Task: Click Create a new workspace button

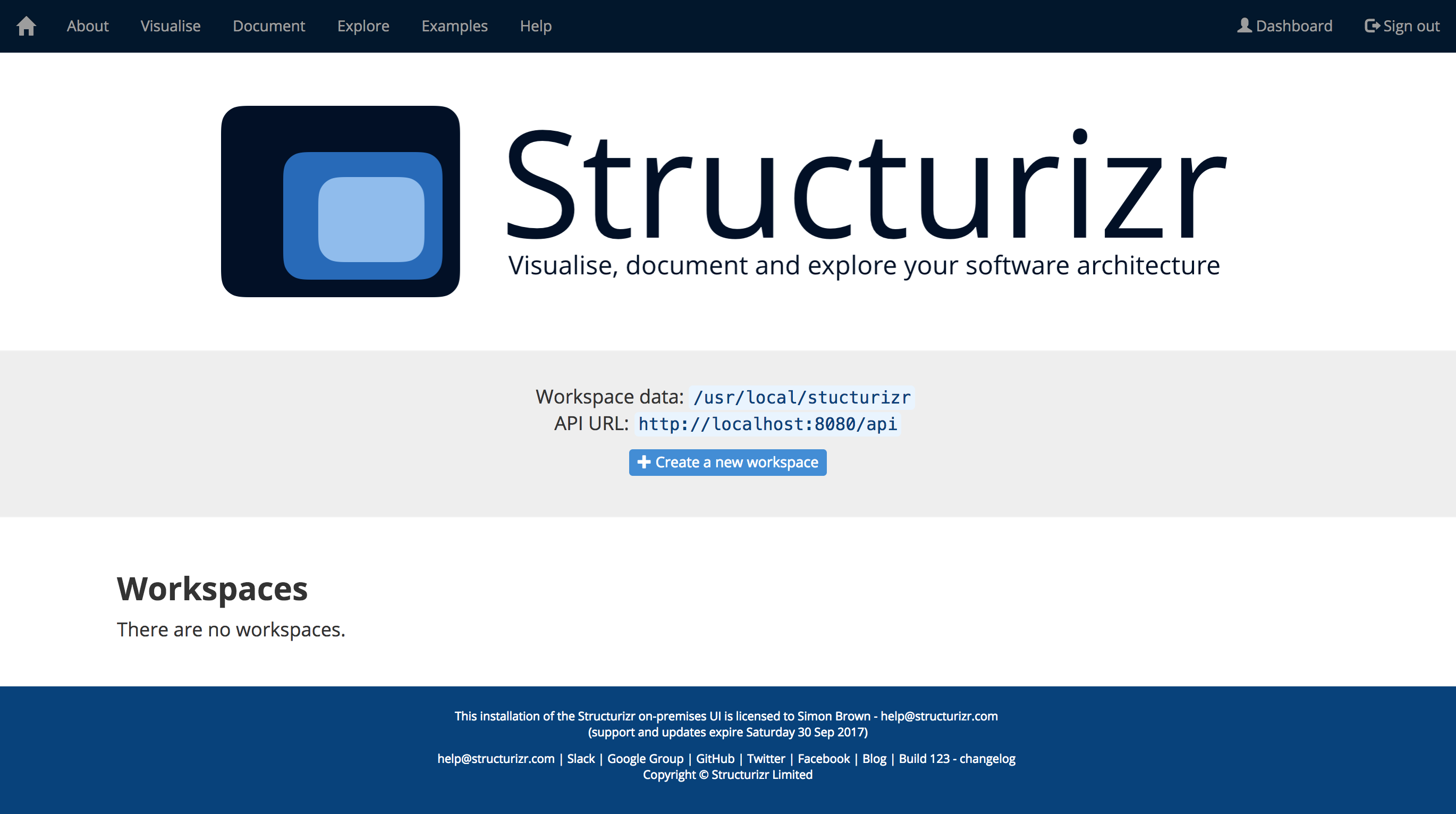Action: pos(727,462)
